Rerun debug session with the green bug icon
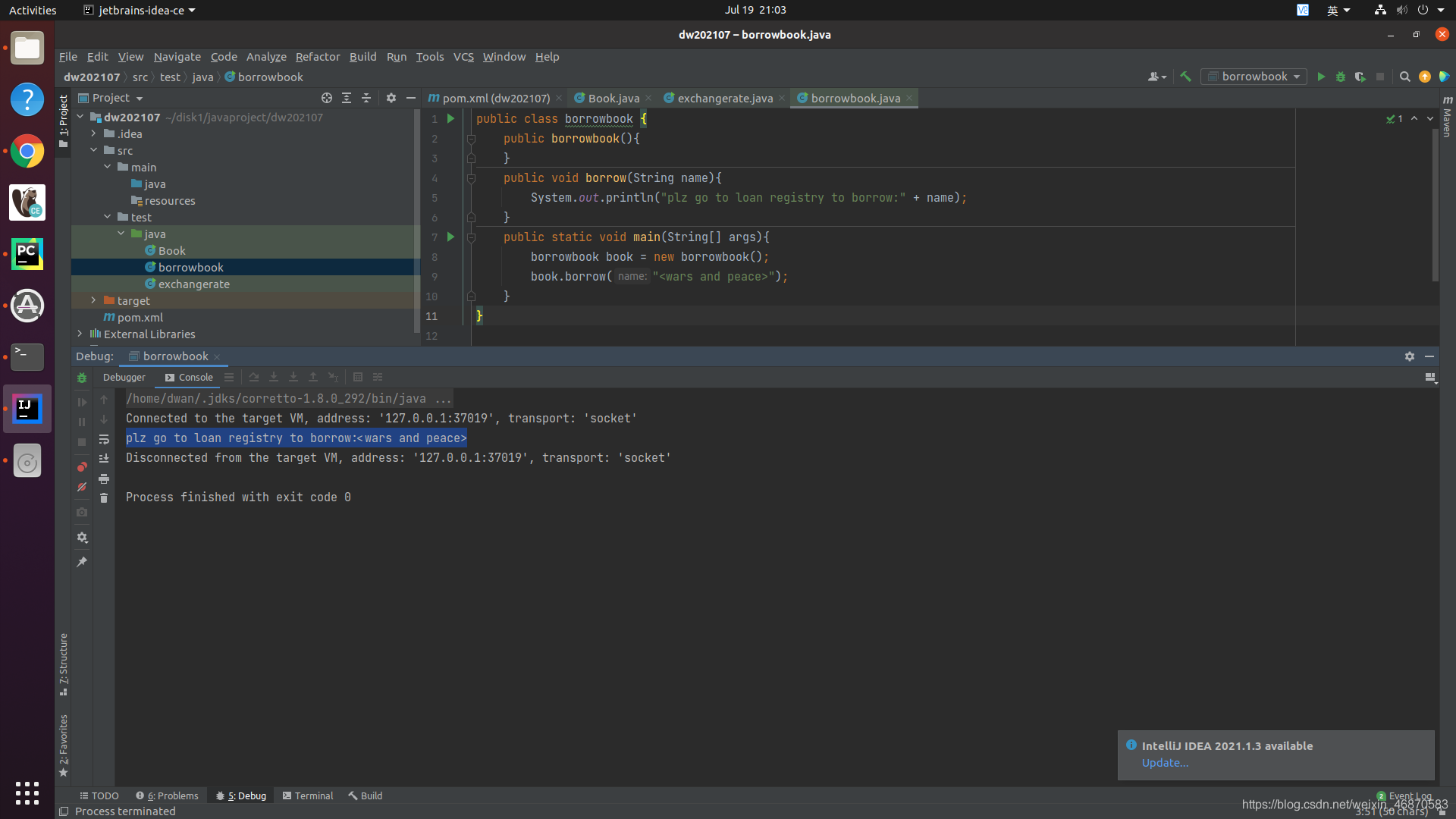1456x819 pixels. point(82,378)
